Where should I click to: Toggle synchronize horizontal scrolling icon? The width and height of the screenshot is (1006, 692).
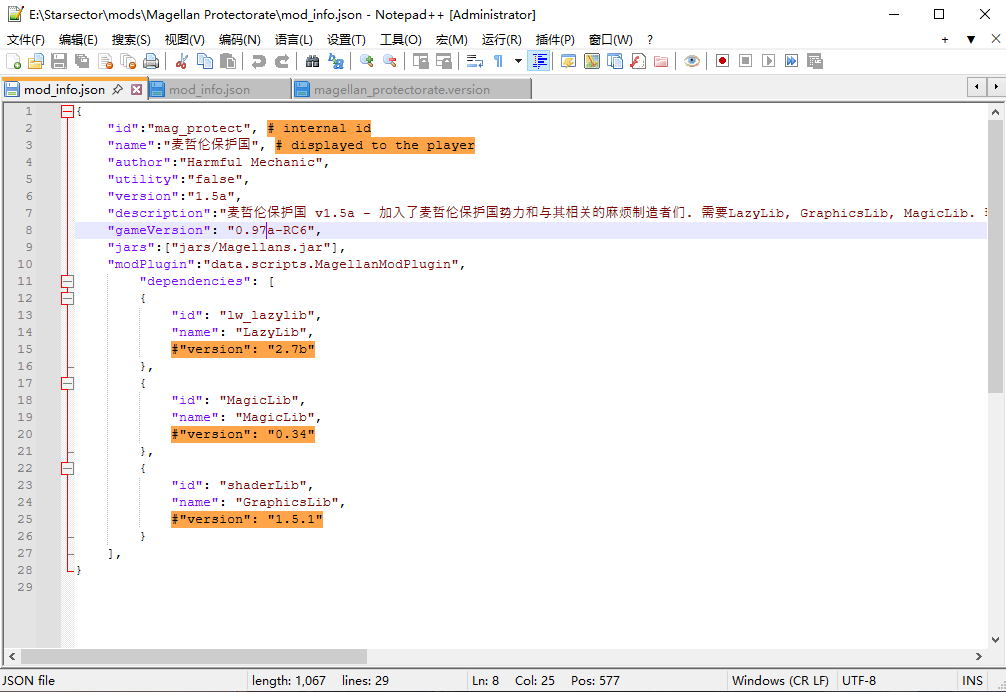pos(444,61)
